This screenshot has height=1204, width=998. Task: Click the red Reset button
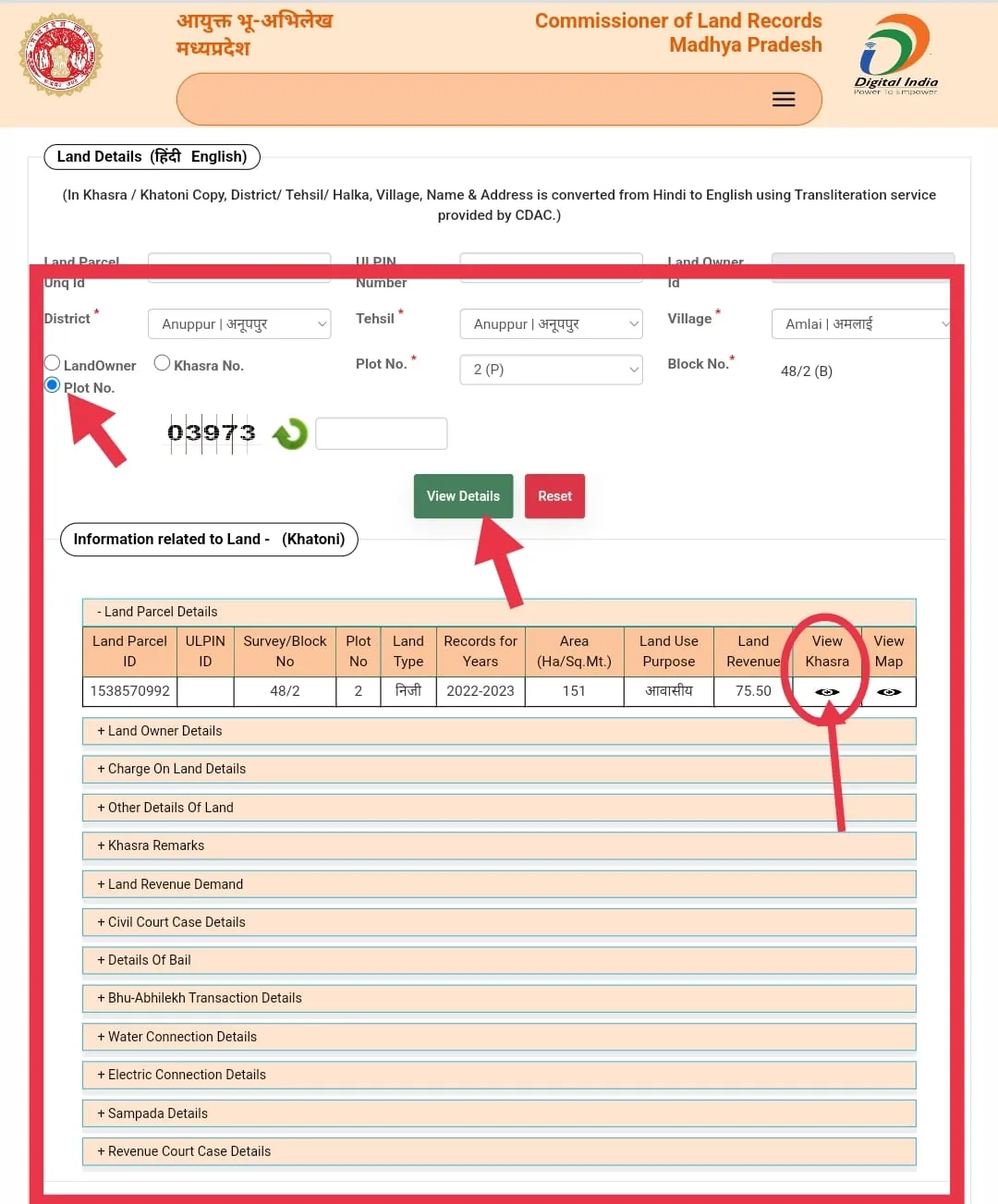[554, 496]
